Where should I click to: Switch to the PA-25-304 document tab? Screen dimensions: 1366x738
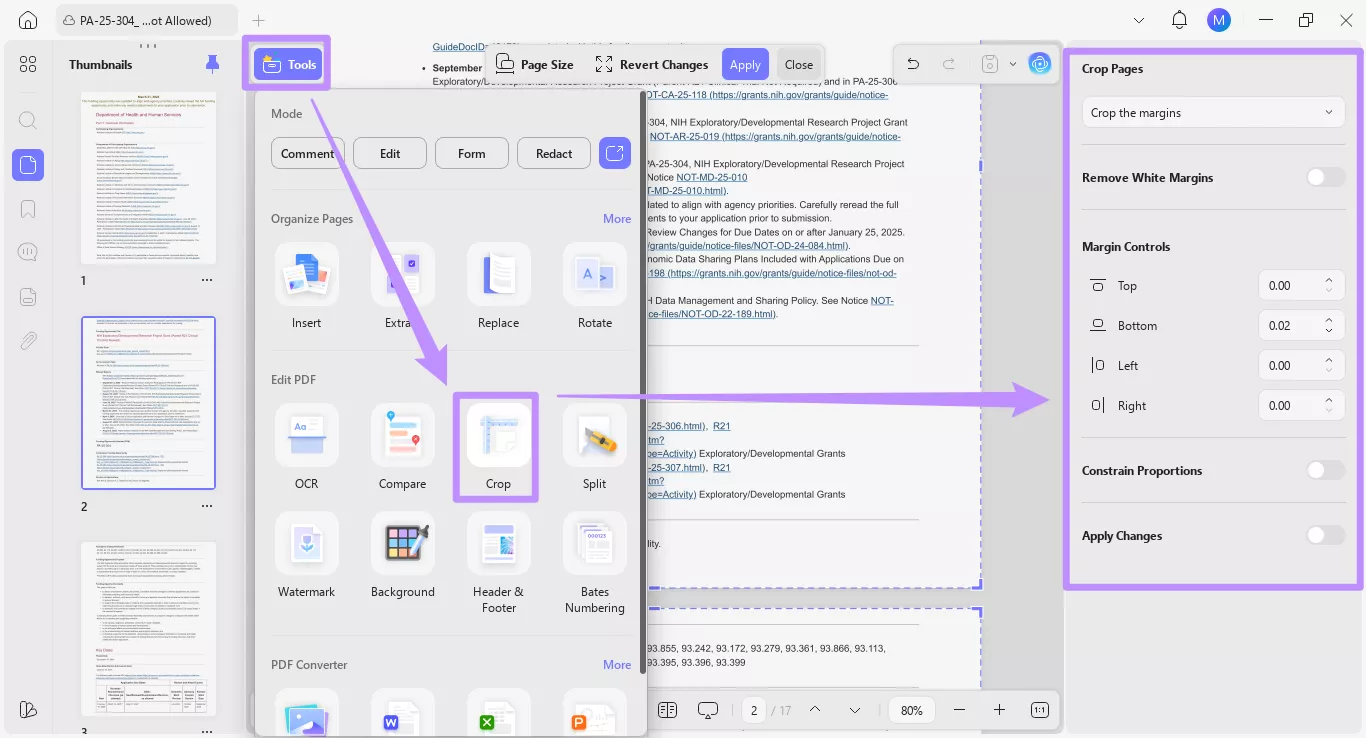[145, 20]
